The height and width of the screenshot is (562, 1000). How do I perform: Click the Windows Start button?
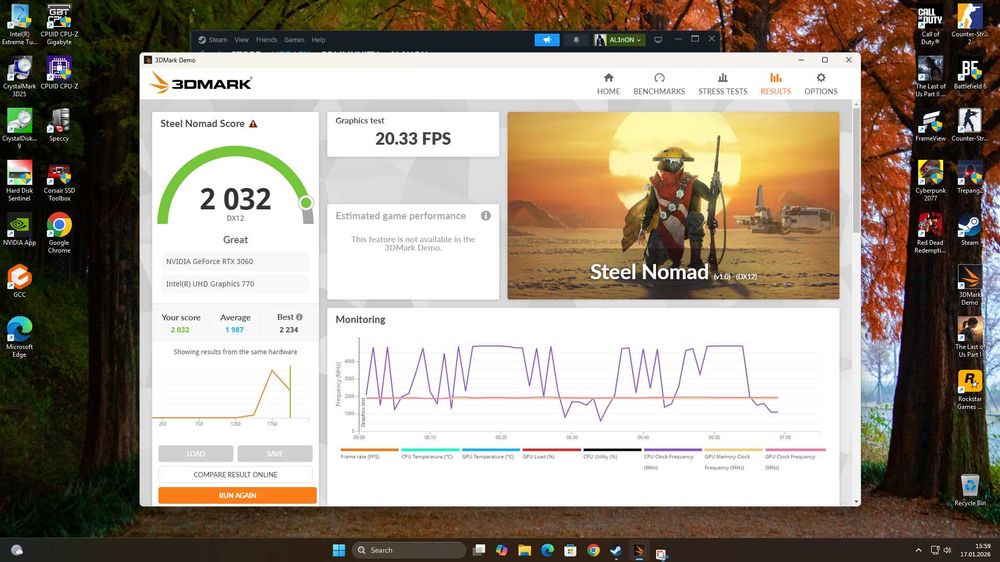pyautogui.click(x=339, y=550)
